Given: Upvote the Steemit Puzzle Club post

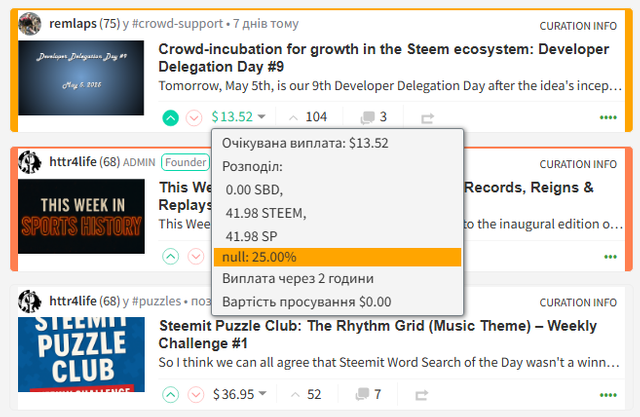Looking at the screenshot, I should click(171, 395).
